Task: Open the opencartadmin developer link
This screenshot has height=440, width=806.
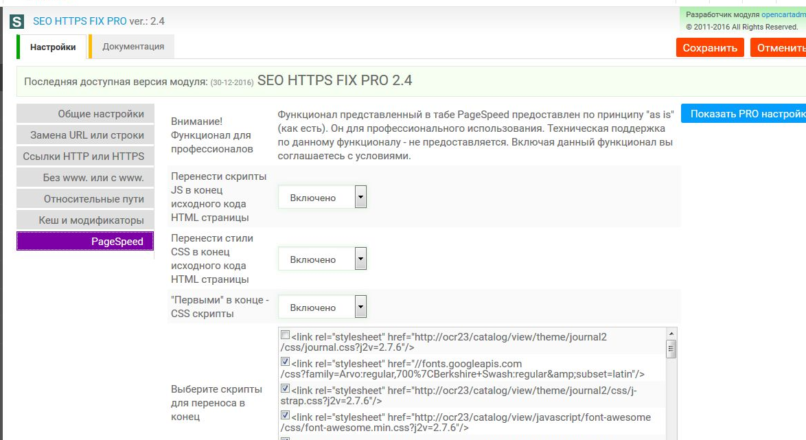Action: click(x=783, y=14)
